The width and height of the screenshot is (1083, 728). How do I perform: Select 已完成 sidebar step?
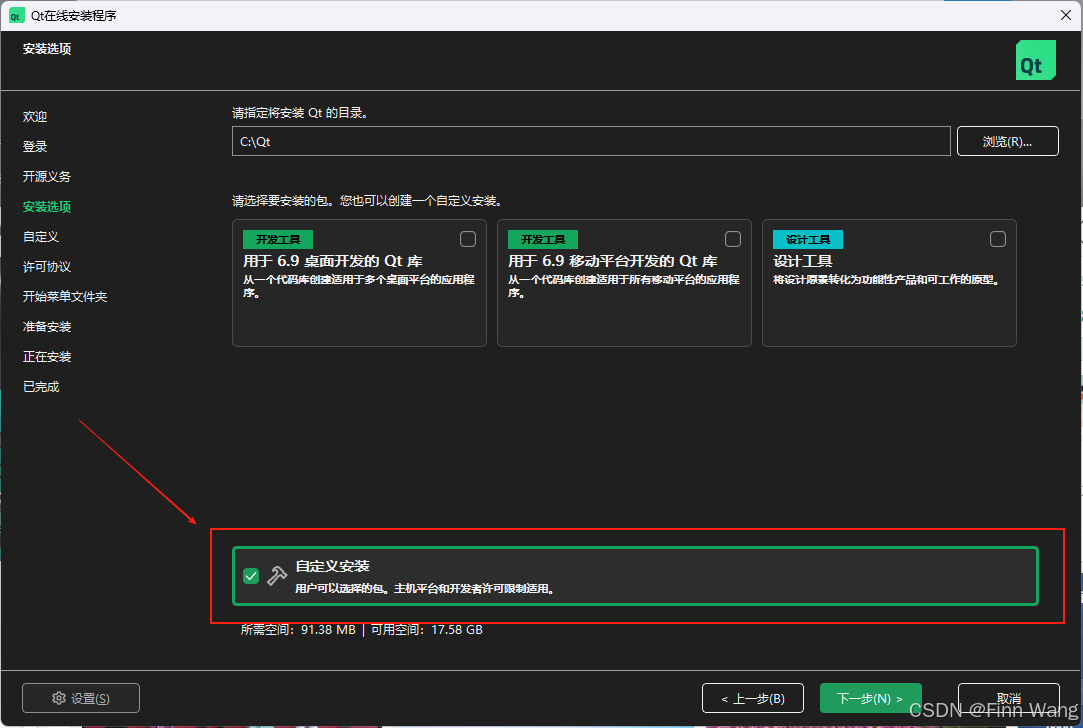(x=41, y=387)
